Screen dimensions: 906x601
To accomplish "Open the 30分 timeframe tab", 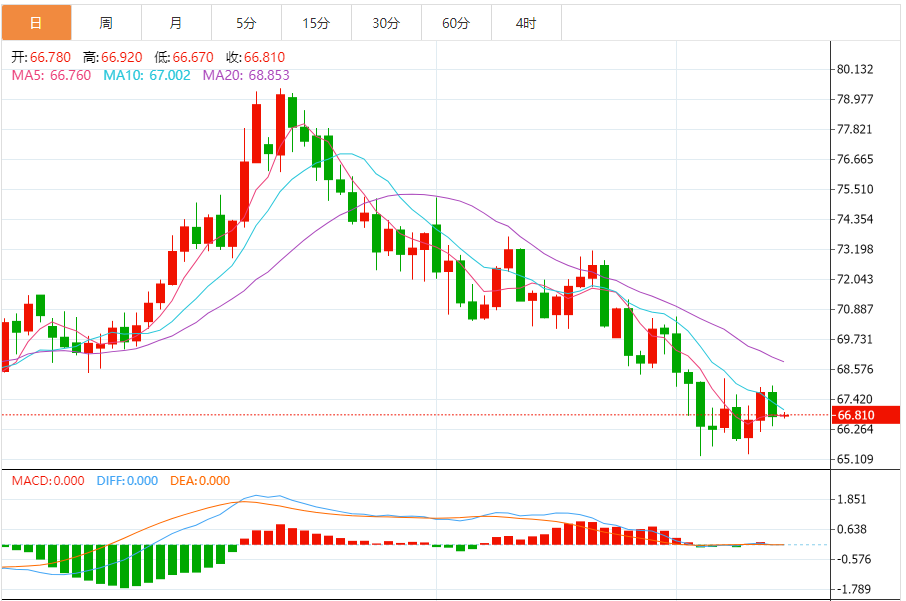I will click(x=386, y=23).
